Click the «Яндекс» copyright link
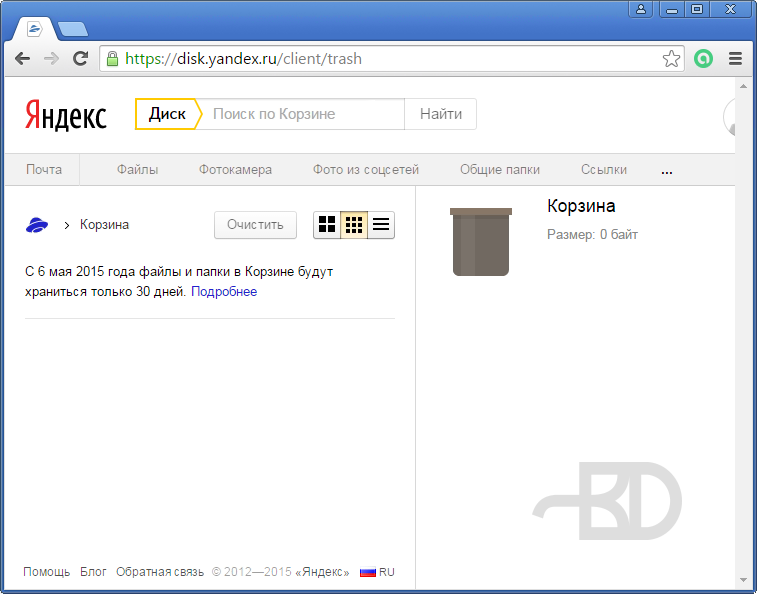Viewport: 757px width, 594px height. pos(322,572)
